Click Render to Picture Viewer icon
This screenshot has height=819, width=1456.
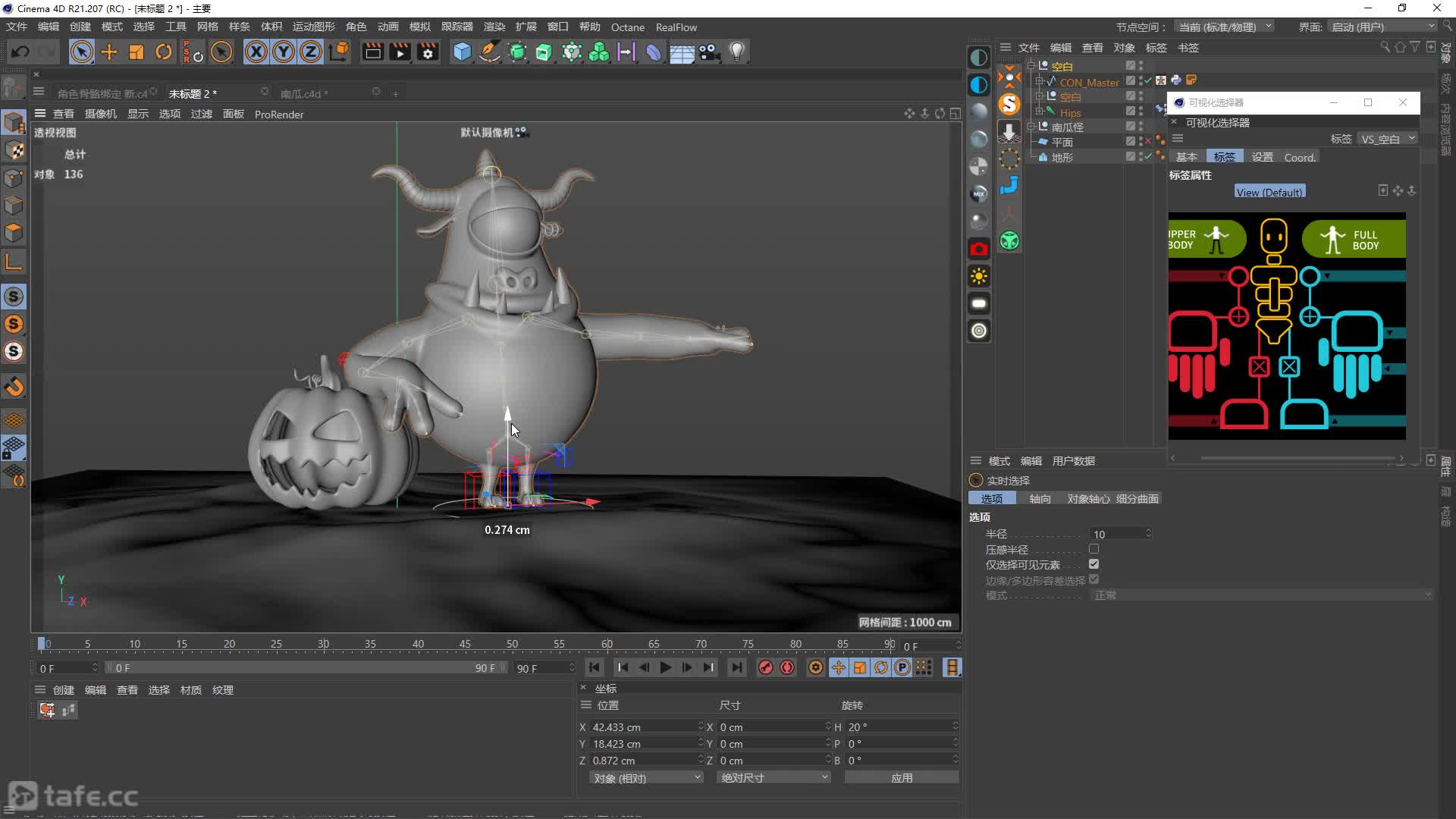[x=400, y=52]
